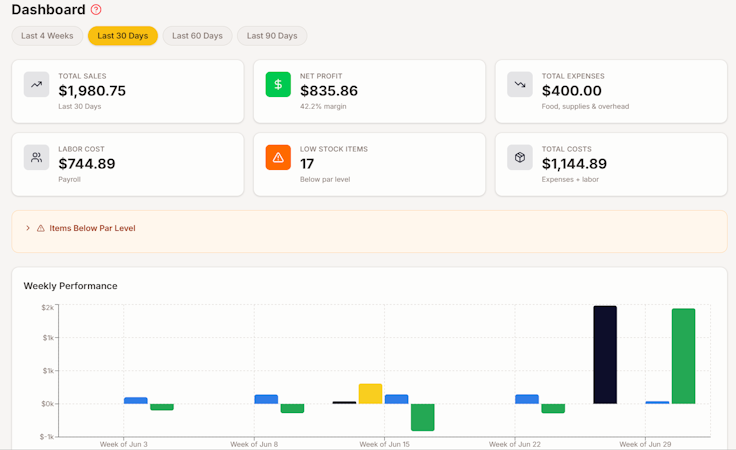This screenshot has height=450, width=736.
Task: Select the Last 4 Weeks filter
Action: pos(47,36)
